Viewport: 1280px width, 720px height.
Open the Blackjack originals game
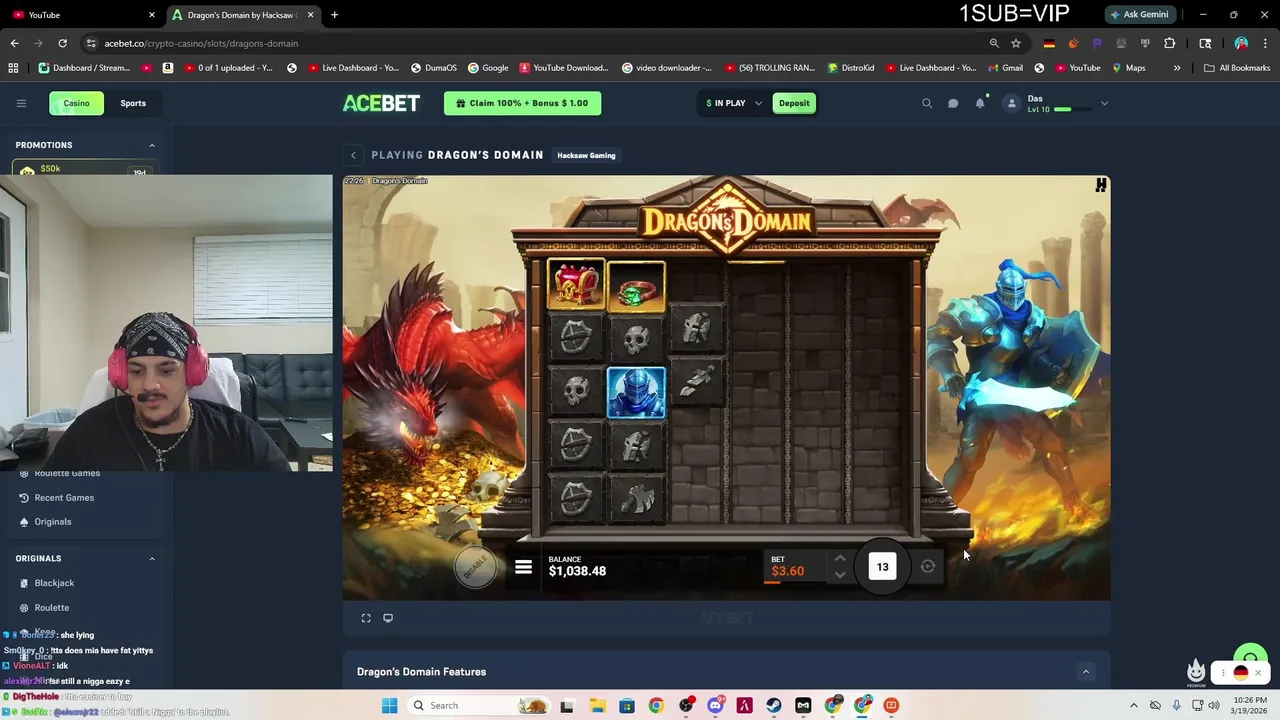(x=54, y=583)
